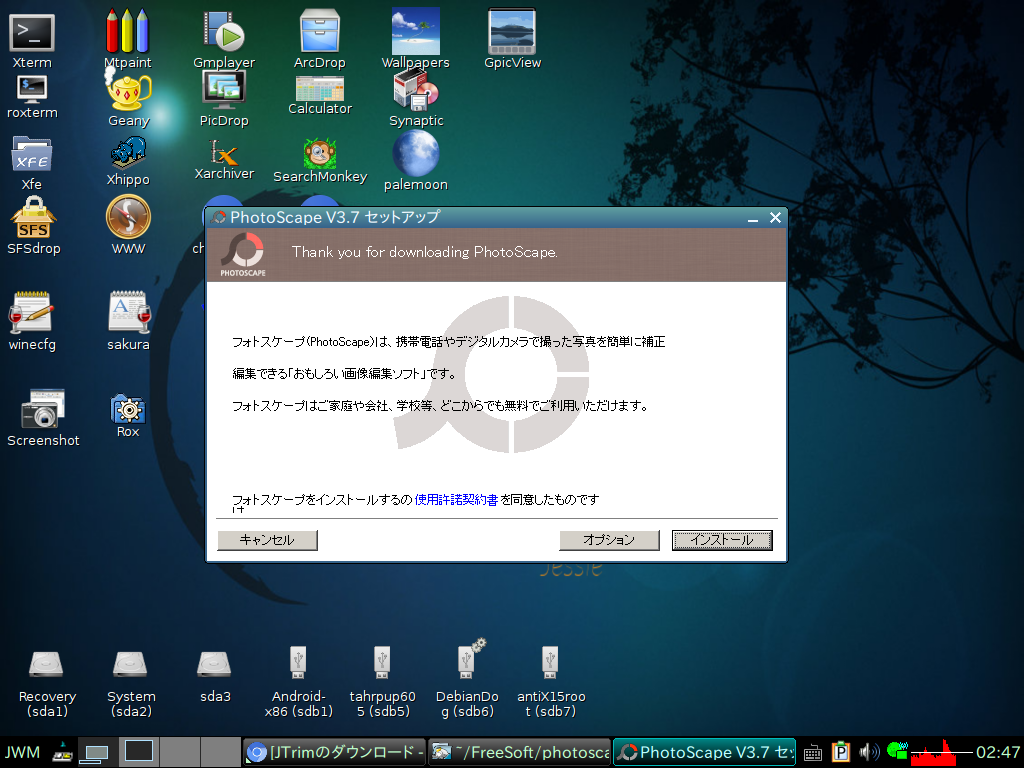Image resolution: width=1024 pixels, height=768 pixels.
Task: Open the 使用許諾契約書 license agreement link
Action: 456,500
